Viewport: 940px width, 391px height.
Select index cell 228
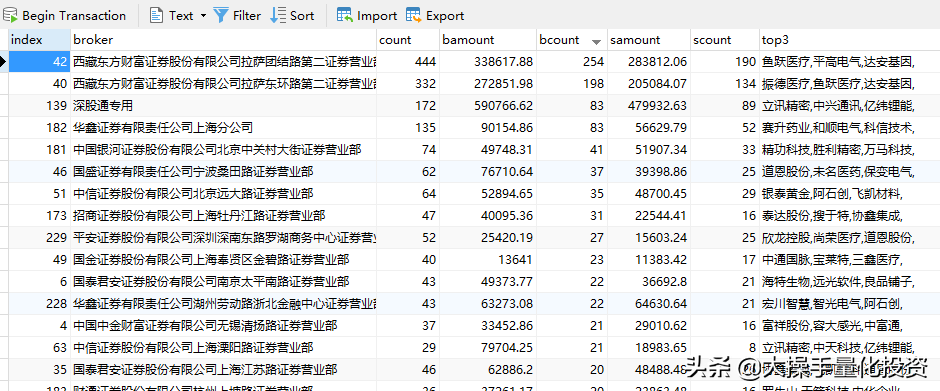40,304
